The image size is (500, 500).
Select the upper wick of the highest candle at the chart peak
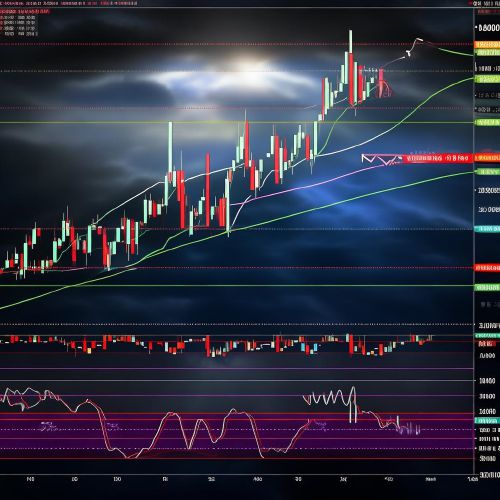[351, 41]
